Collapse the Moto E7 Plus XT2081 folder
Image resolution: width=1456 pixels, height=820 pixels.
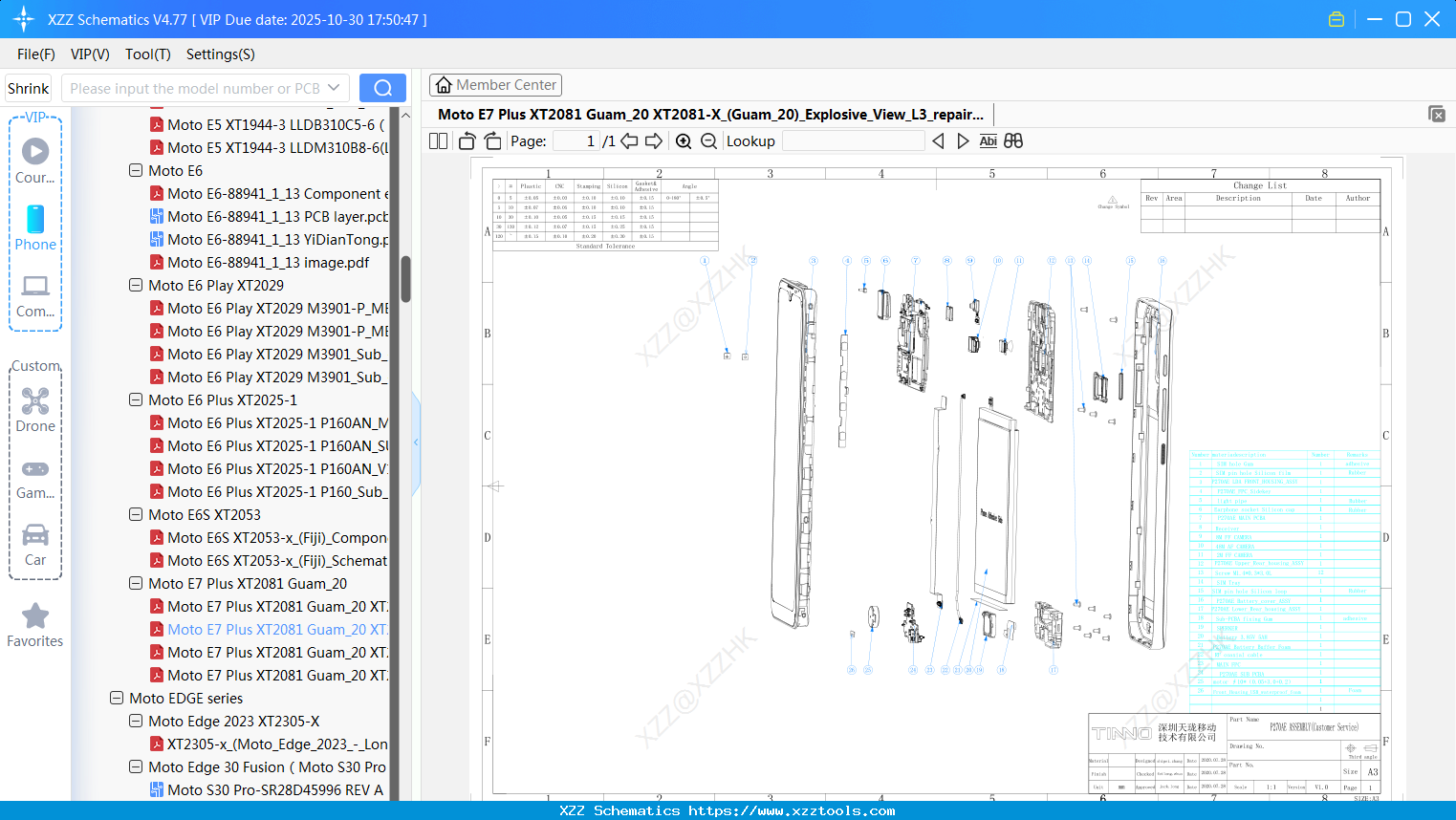click(136, 584)
